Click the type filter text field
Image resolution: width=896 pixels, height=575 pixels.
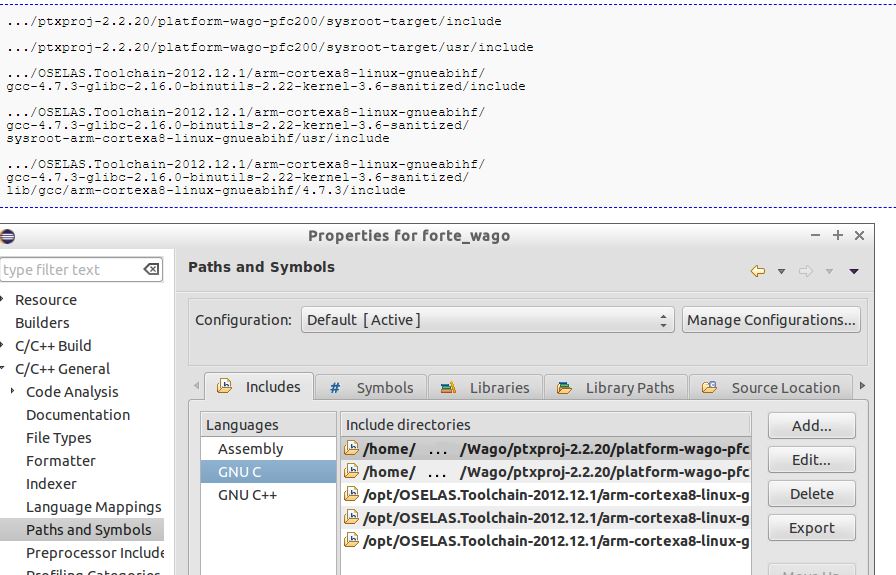point(68,270)
